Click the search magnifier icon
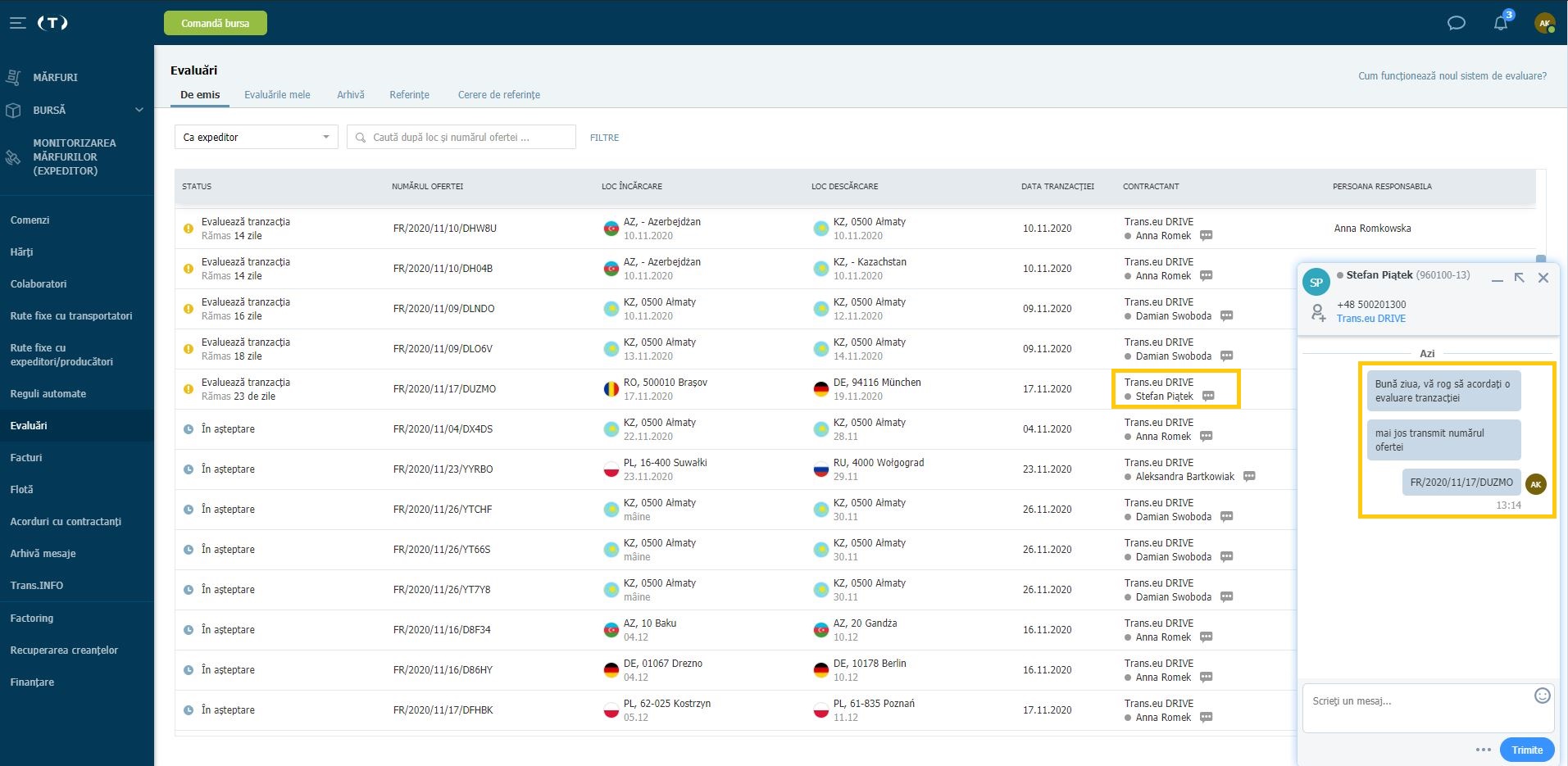Screen dimensions: 1568x766 pyautogui.click(x=360, y=138)
